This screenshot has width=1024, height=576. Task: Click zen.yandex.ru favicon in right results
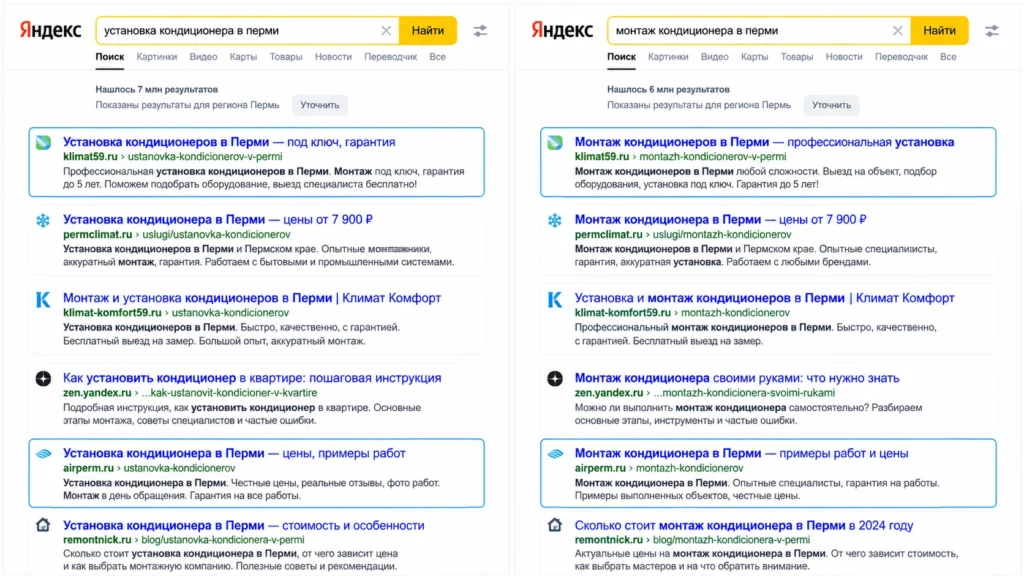tap(554, 379)
